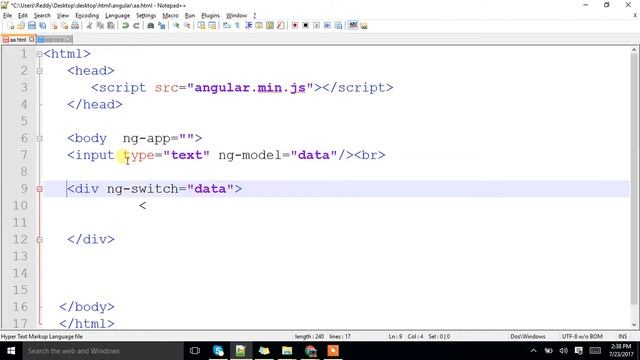Collapse the div fold marker on line 9
The image size is (640, 360).
40,189
